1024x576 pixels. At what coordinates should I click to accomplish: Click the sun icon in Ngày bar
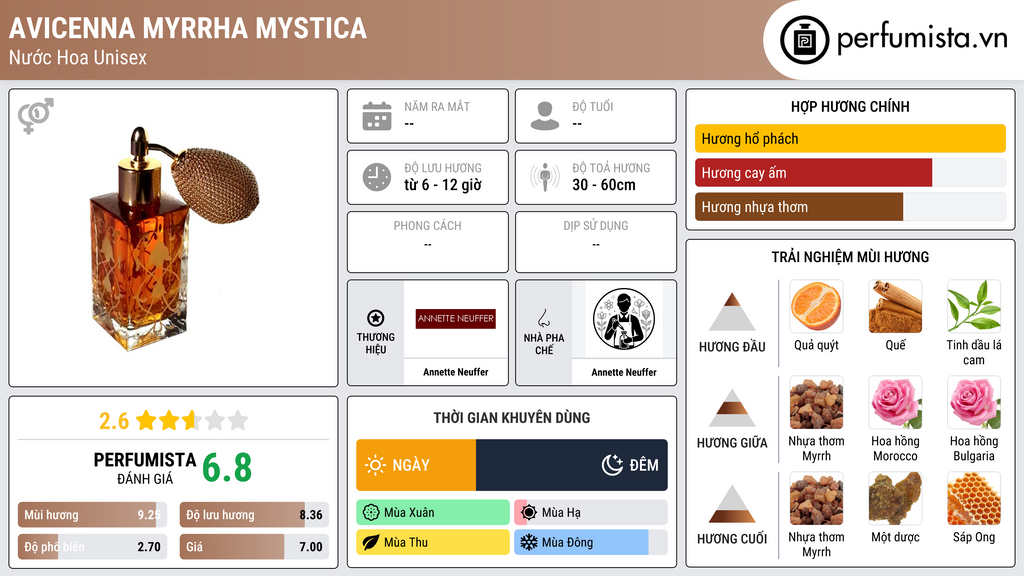tap(375, 465)
